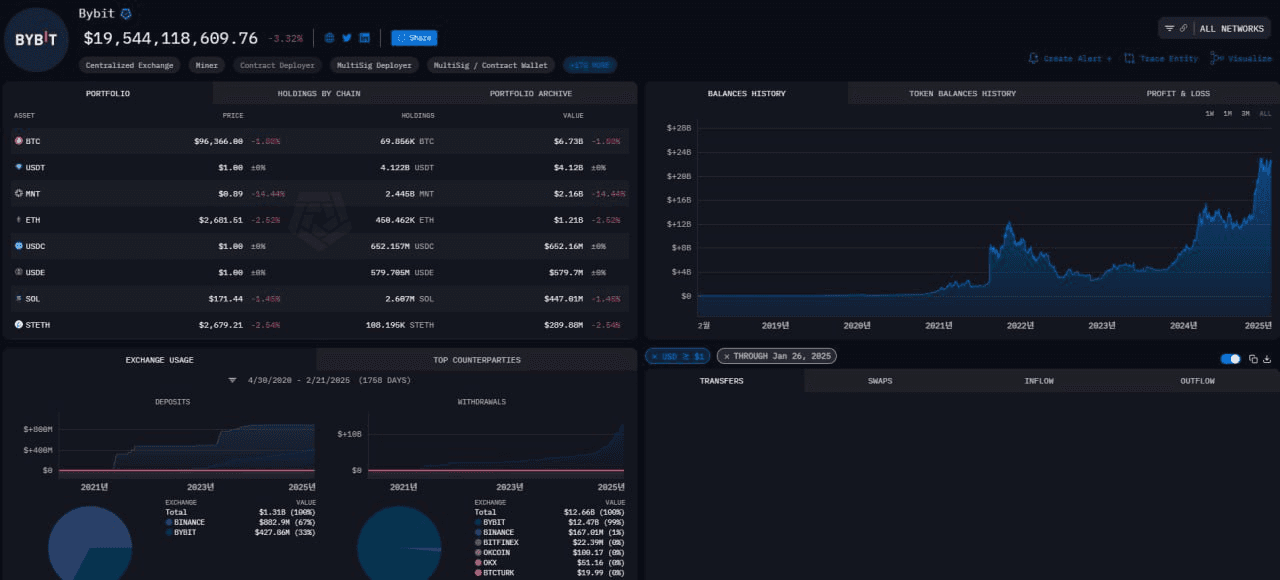Click the SOL asset icon

pyautogui.click(x=18, y=298)
